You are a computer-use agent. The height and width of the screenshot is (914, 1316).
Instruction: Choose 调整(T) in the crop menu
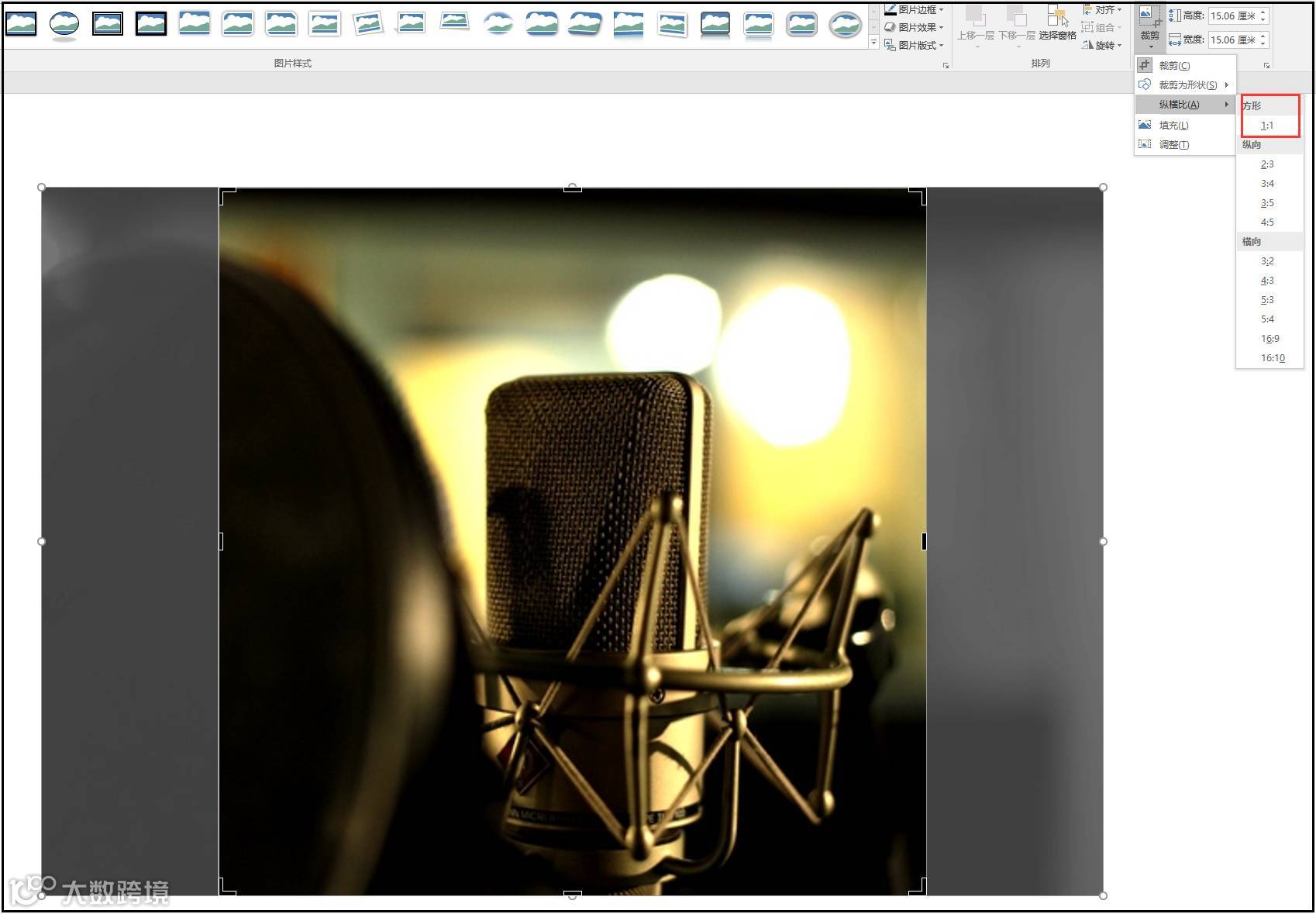coord(1185,144)
